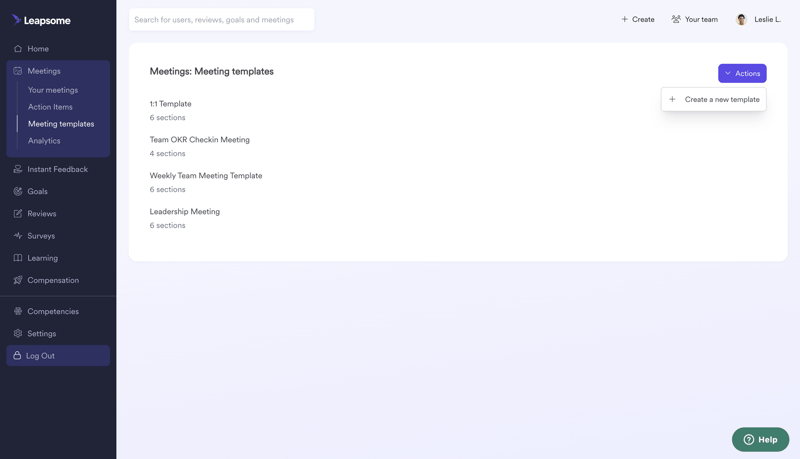This screenshot has height=459, width=800.
Task: Focus the search users and meetings field
Action: coord(221,19)
